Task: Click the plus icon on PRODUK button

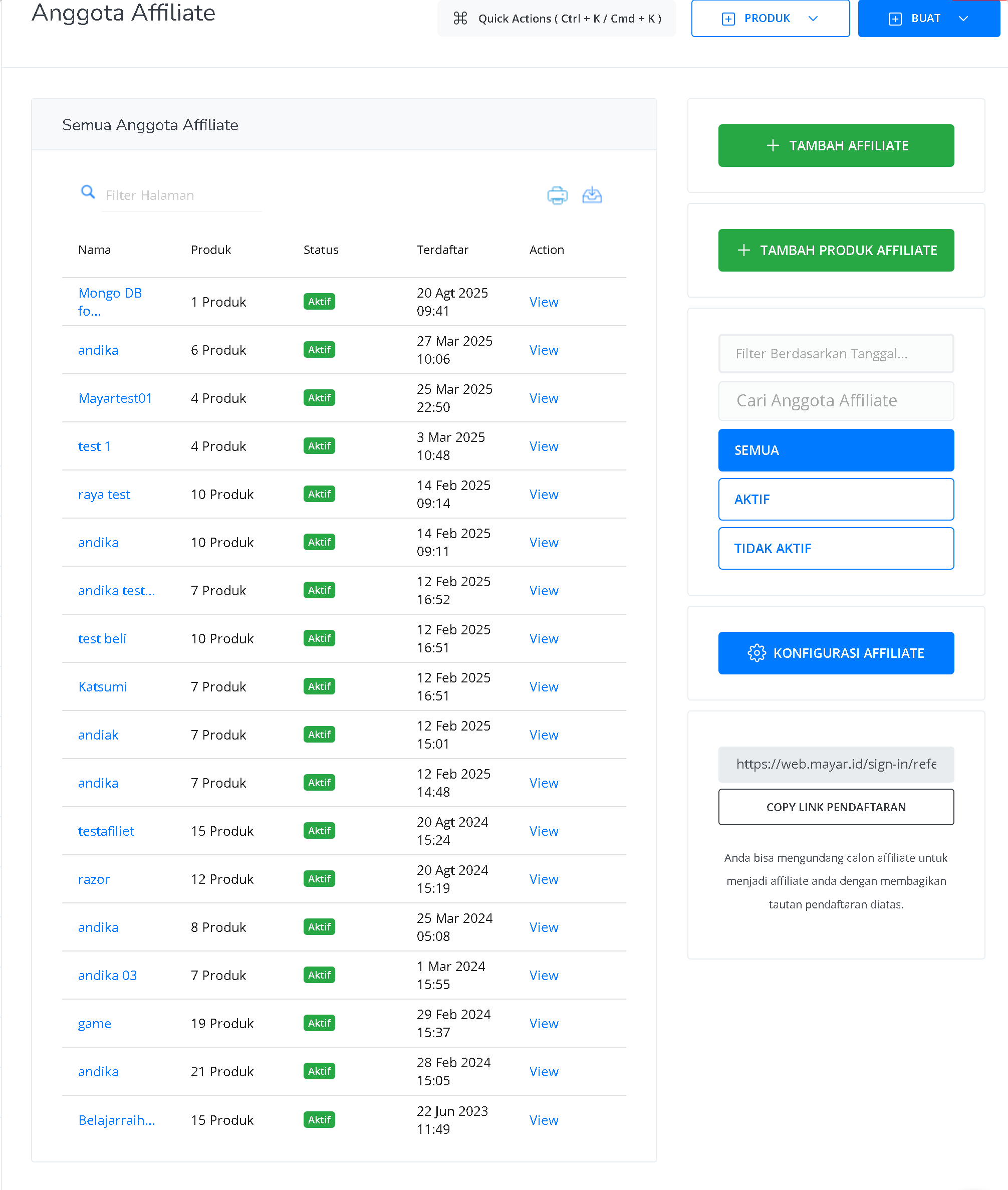Action: 728,19
